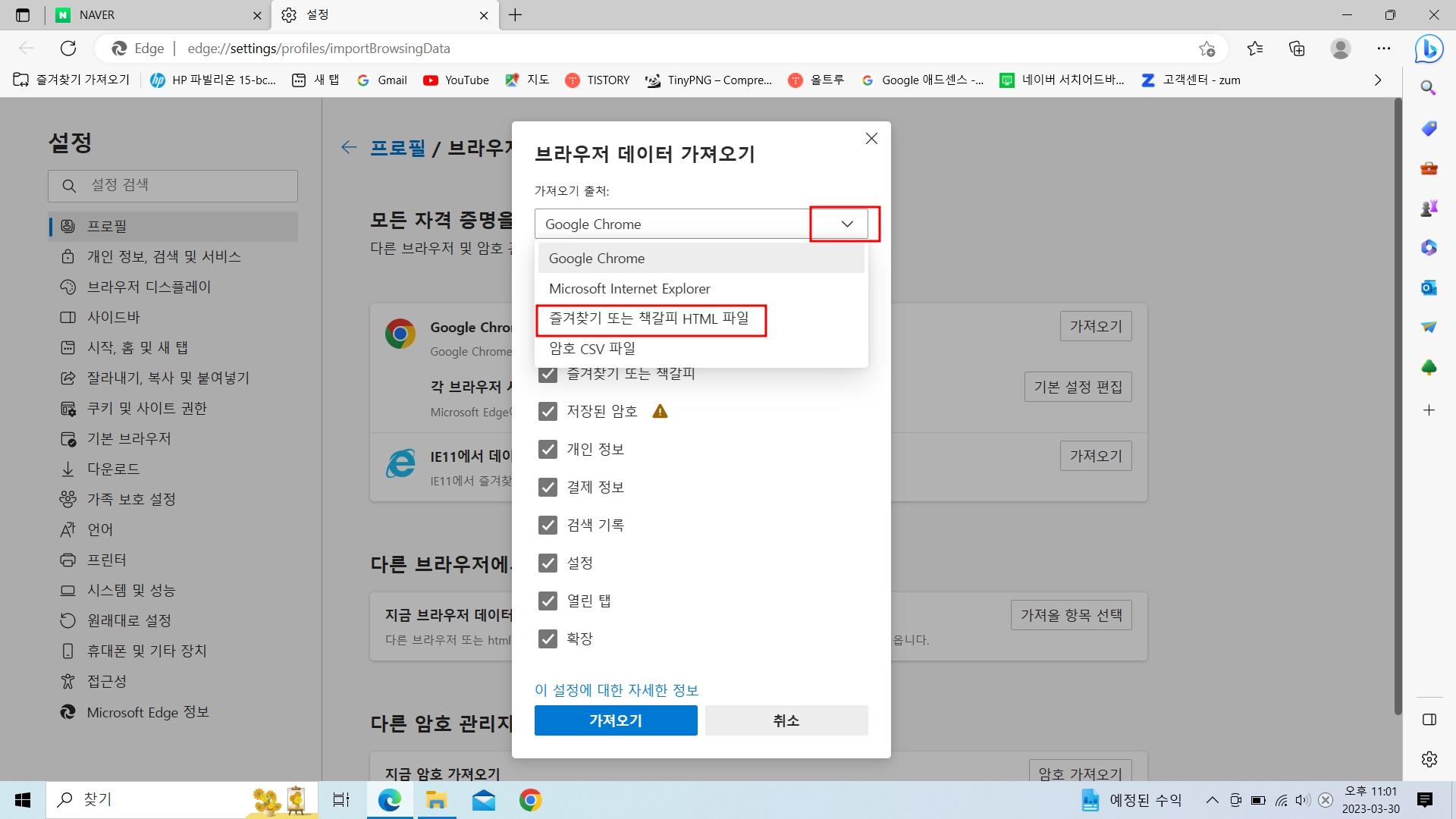This screenshot has width=1456, height=819.
Task: Toggle the 열린 탭 checkbox
Action: [x=548, y=601]
